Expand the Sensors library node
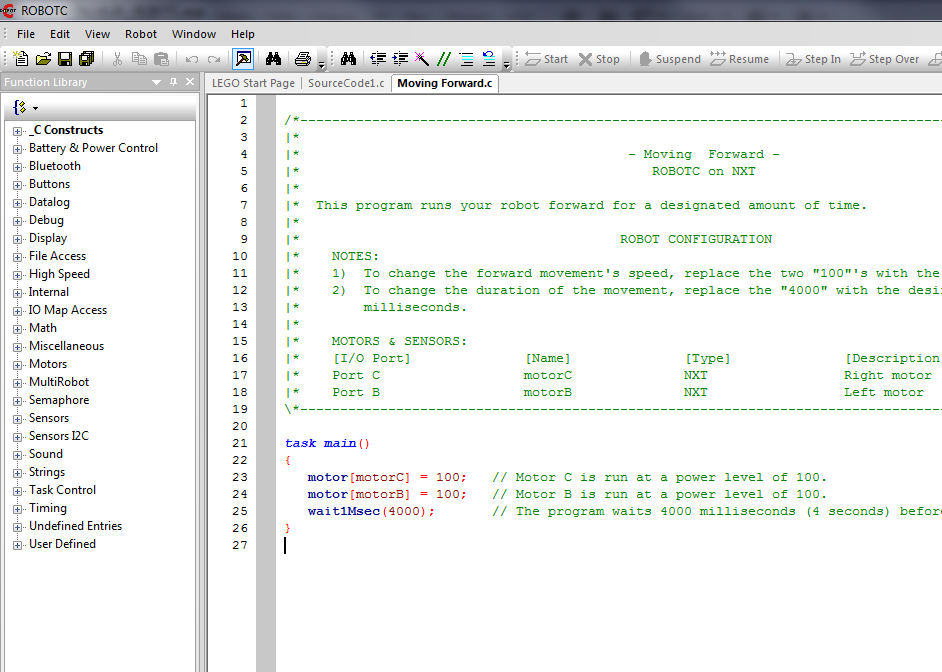Screen dimensions: 942x672 tap(17, 417)
